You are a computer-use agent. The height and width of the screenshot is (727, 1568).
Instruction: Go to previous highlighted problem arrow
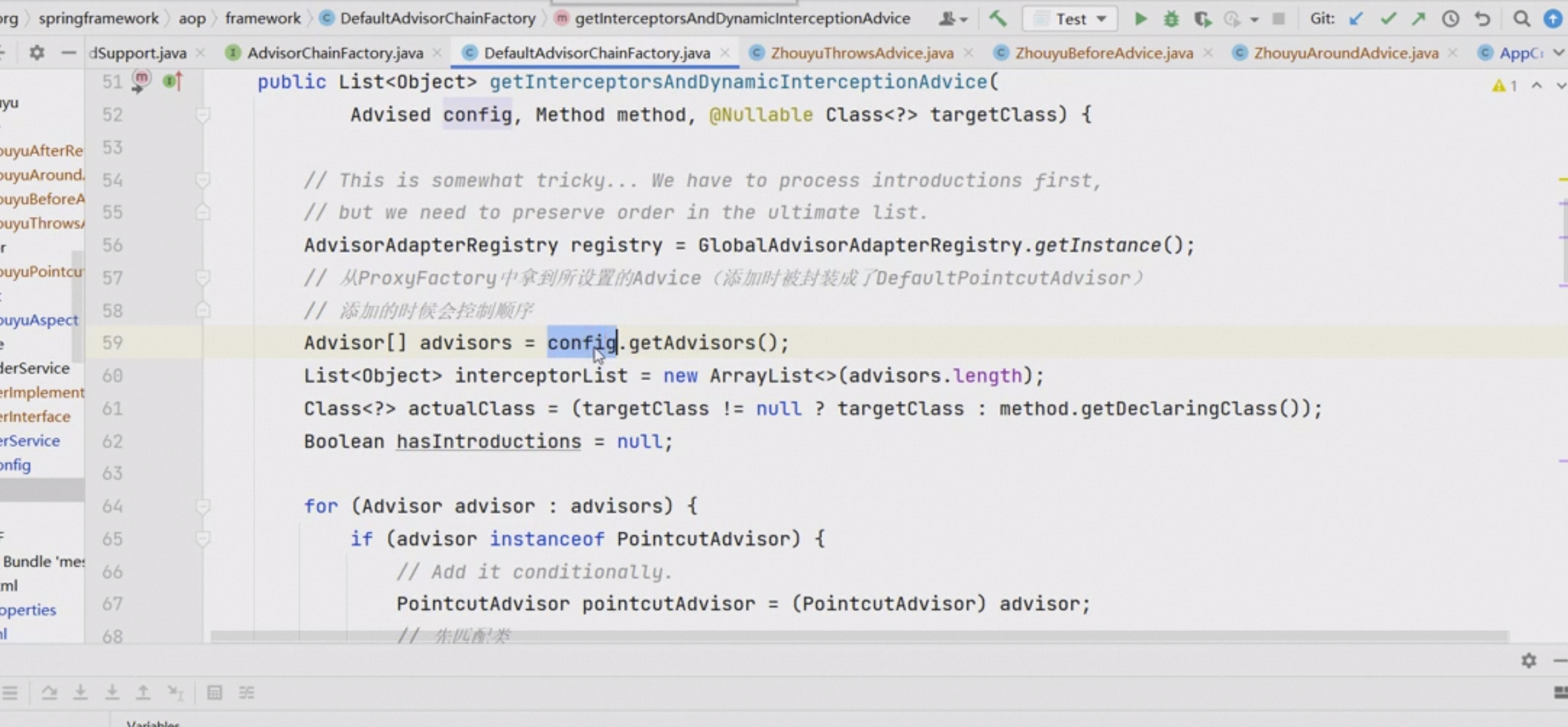click(x=1537, y=85)
